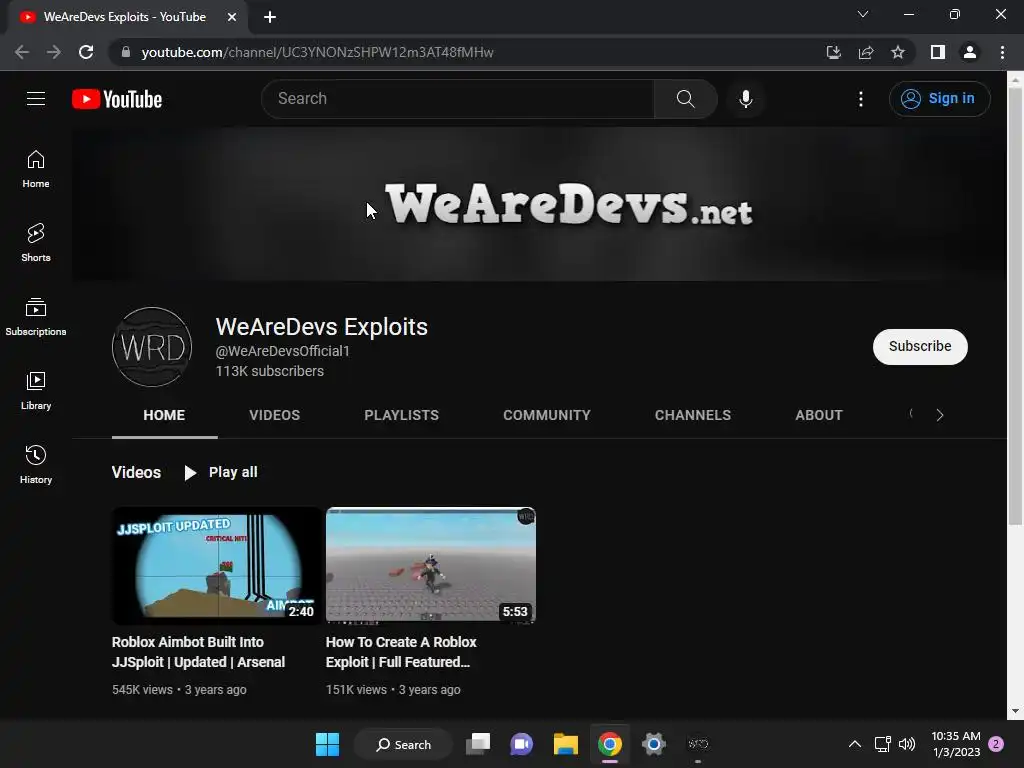The width and height of the screenshot is (1024, 768).
Task: Open Settings gear on taskbar
Action: coord(653,744)
